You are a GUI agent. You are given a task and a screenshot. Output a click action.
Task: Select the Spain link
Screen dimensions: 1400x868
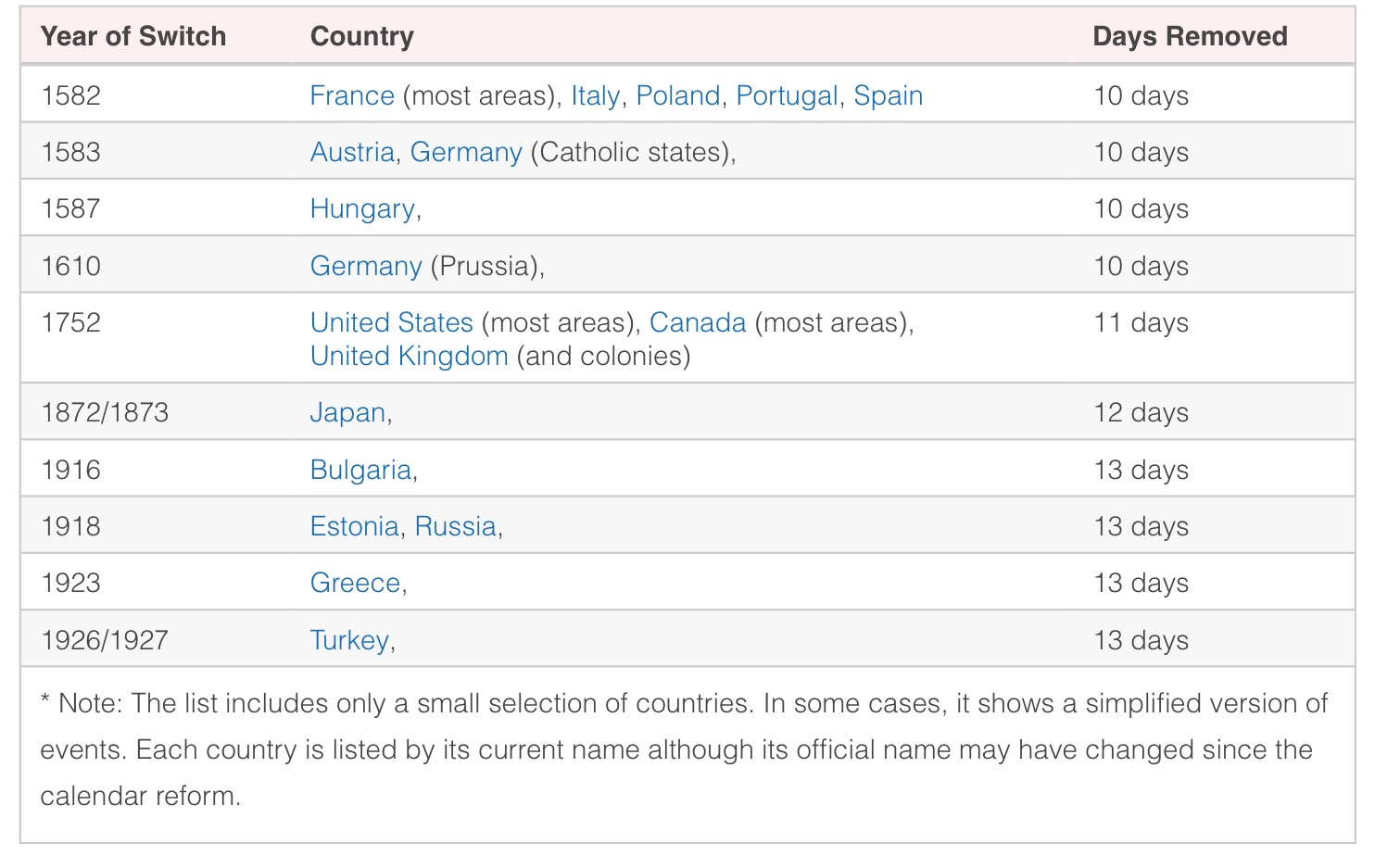888,95
